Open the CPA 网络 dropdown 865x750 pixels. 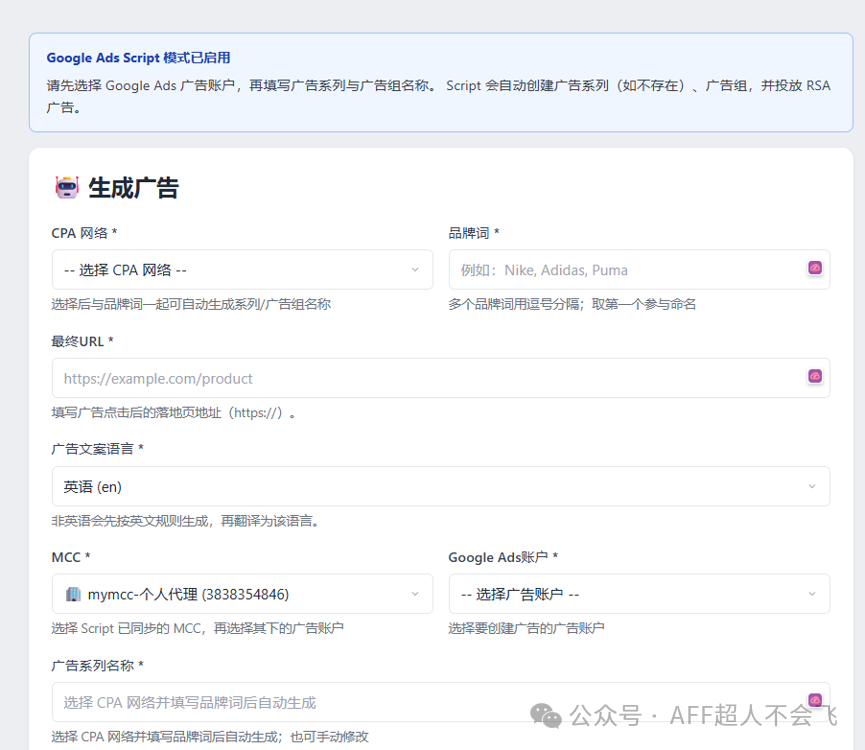coord(242,270)
